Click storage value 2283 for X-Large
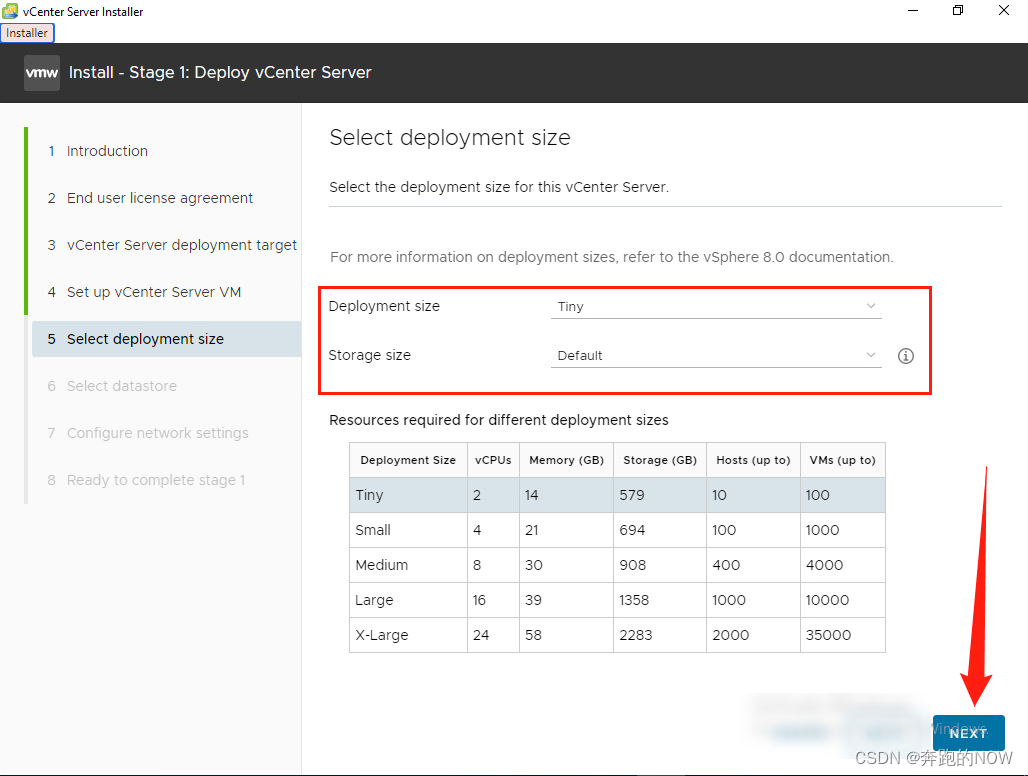1028x776 pixels. click(x=636, y=635)
